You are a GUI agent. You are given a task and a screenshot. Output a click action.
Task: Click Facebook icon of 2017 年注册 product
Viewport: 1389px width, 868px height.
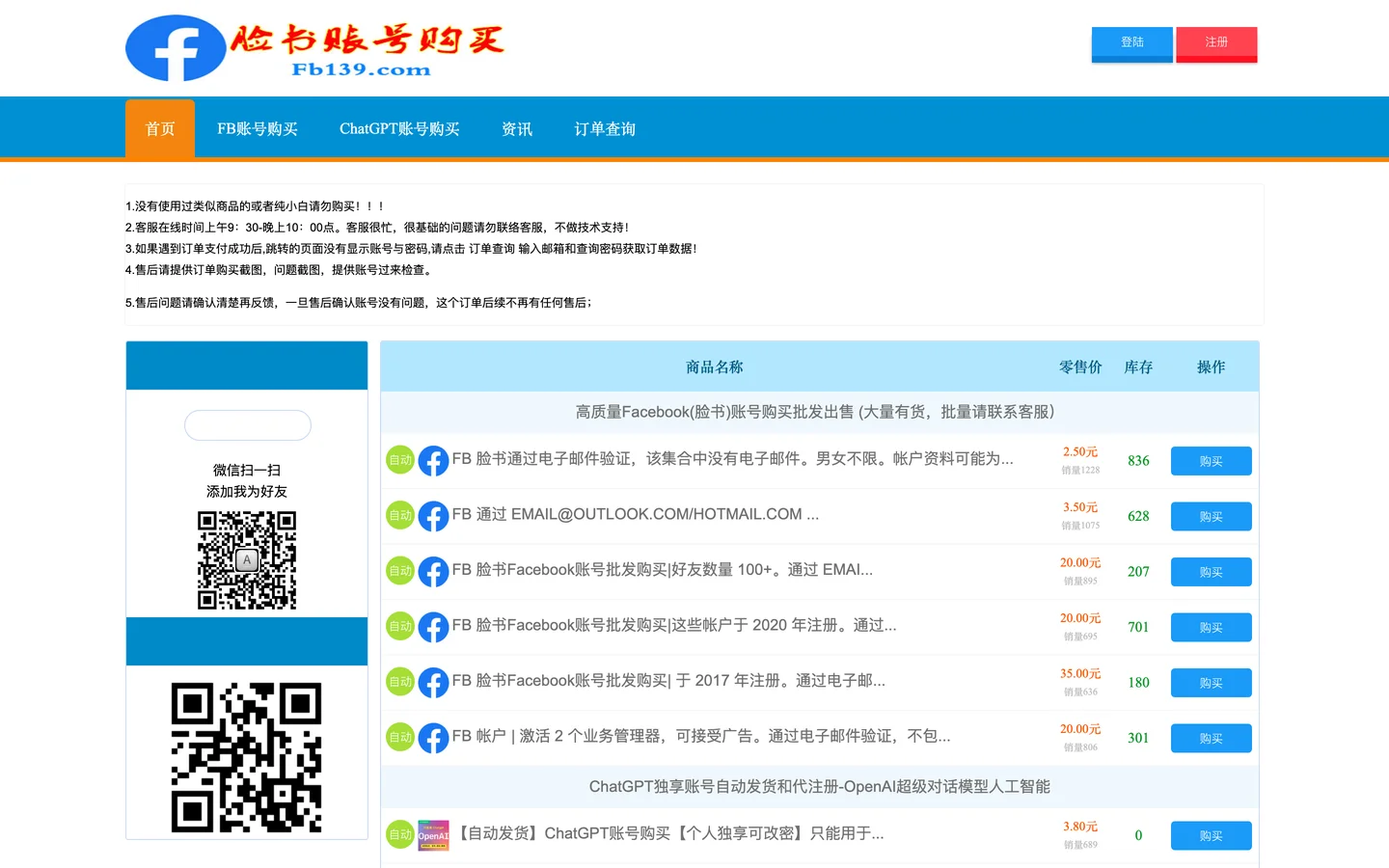click(433, 682)
